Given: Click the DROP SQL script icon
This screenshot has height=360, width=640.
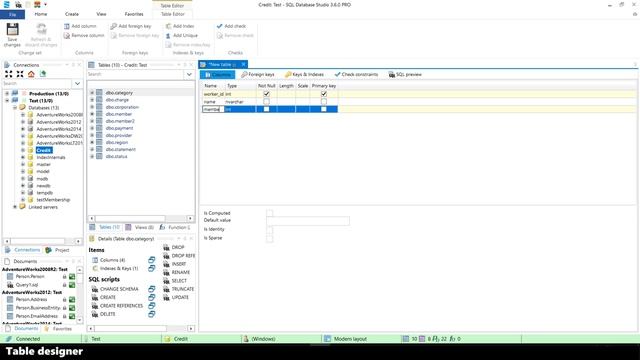Looking at the screenshot, I should (x=166, y=247).
